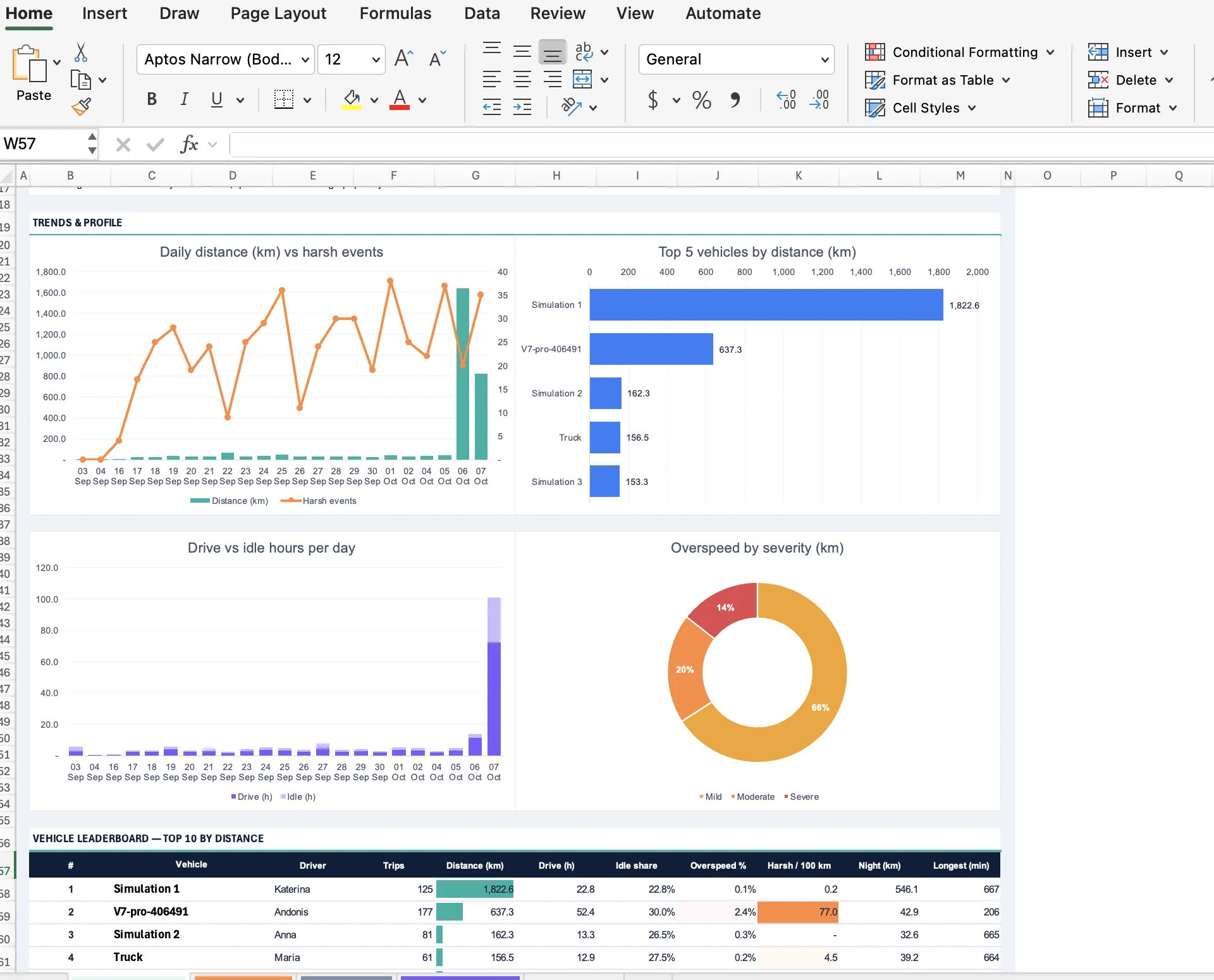Click the Insert function fx button
The width and height of the screenshot is (1214, 980).
coord(190,144)
